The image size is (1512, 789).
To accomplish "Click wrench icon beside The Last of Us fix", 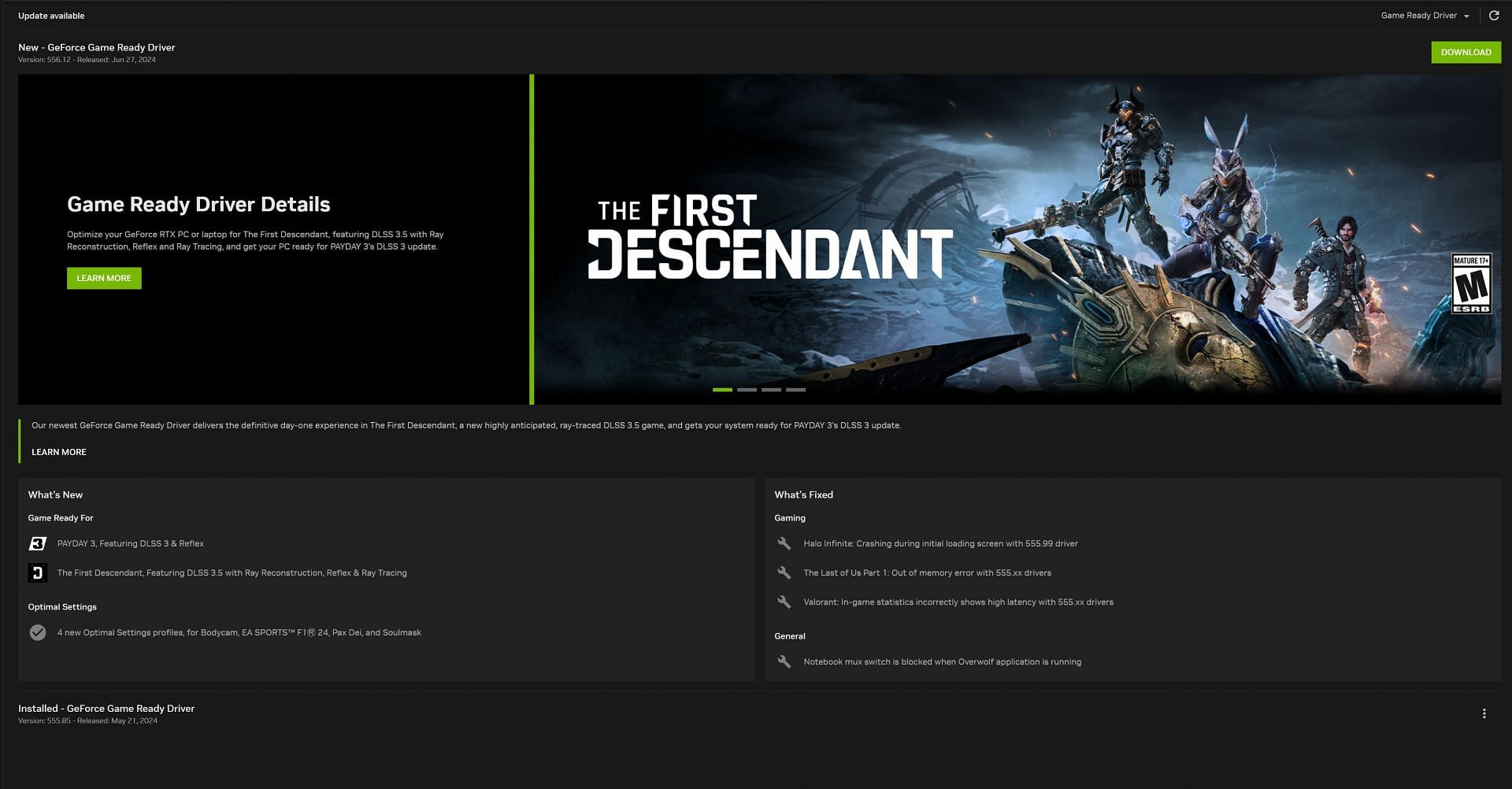I will point(784,572).
